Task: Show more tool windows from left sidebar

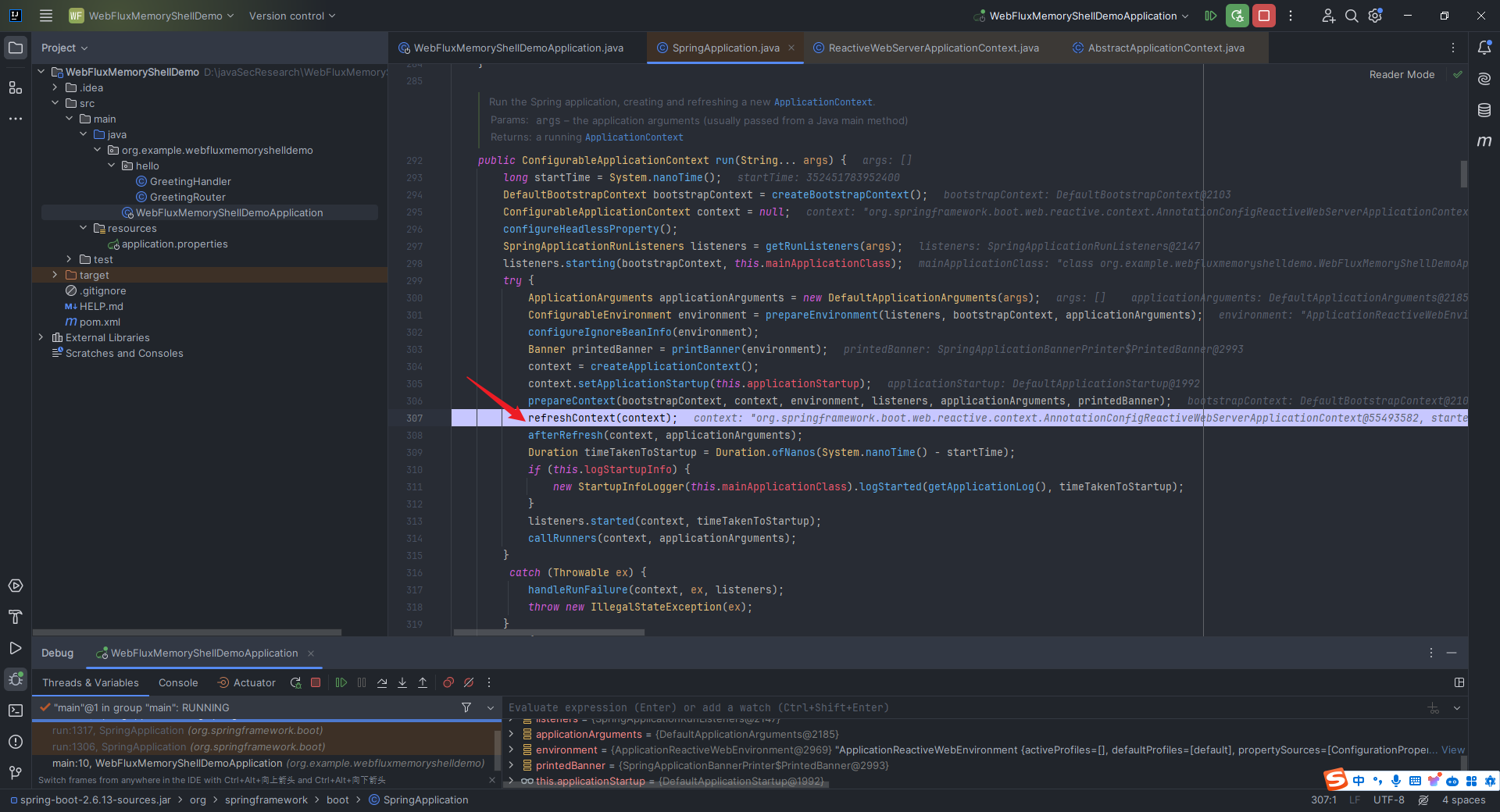Action: (x=16, y=119)
